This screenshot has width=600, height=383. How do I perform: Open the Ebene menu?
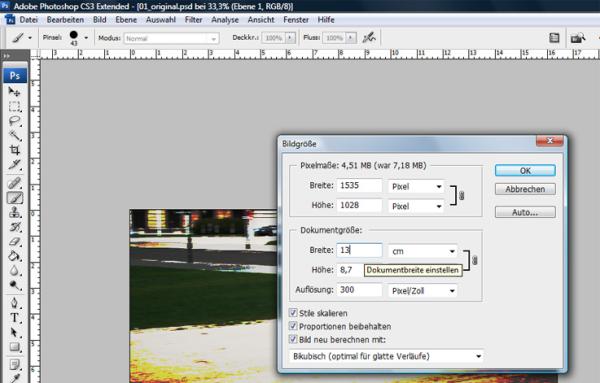pos(126,20)
